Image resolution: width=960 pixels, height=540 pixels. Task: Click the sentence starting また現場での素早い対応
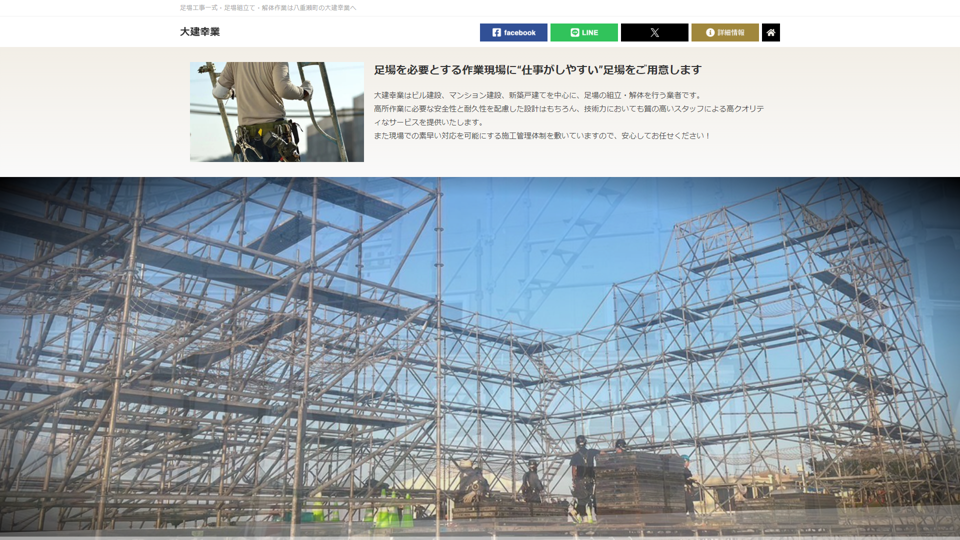541,135
